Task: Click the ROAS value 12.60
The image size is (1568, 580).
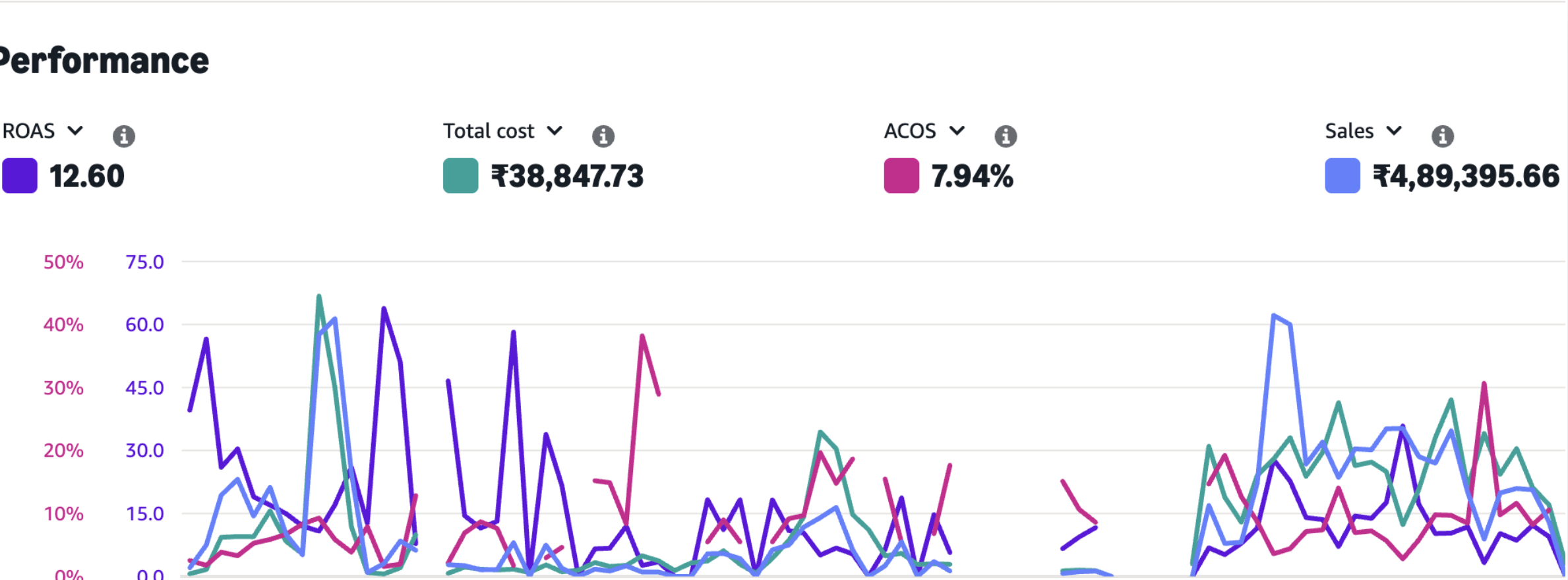Action: (86, 177)
